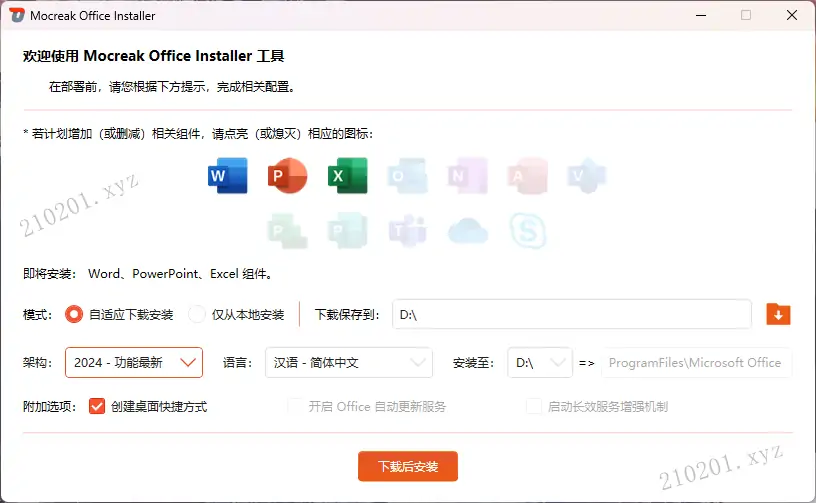Uncheck 创建桌面快捷方式 checkbox

(97, 406)
